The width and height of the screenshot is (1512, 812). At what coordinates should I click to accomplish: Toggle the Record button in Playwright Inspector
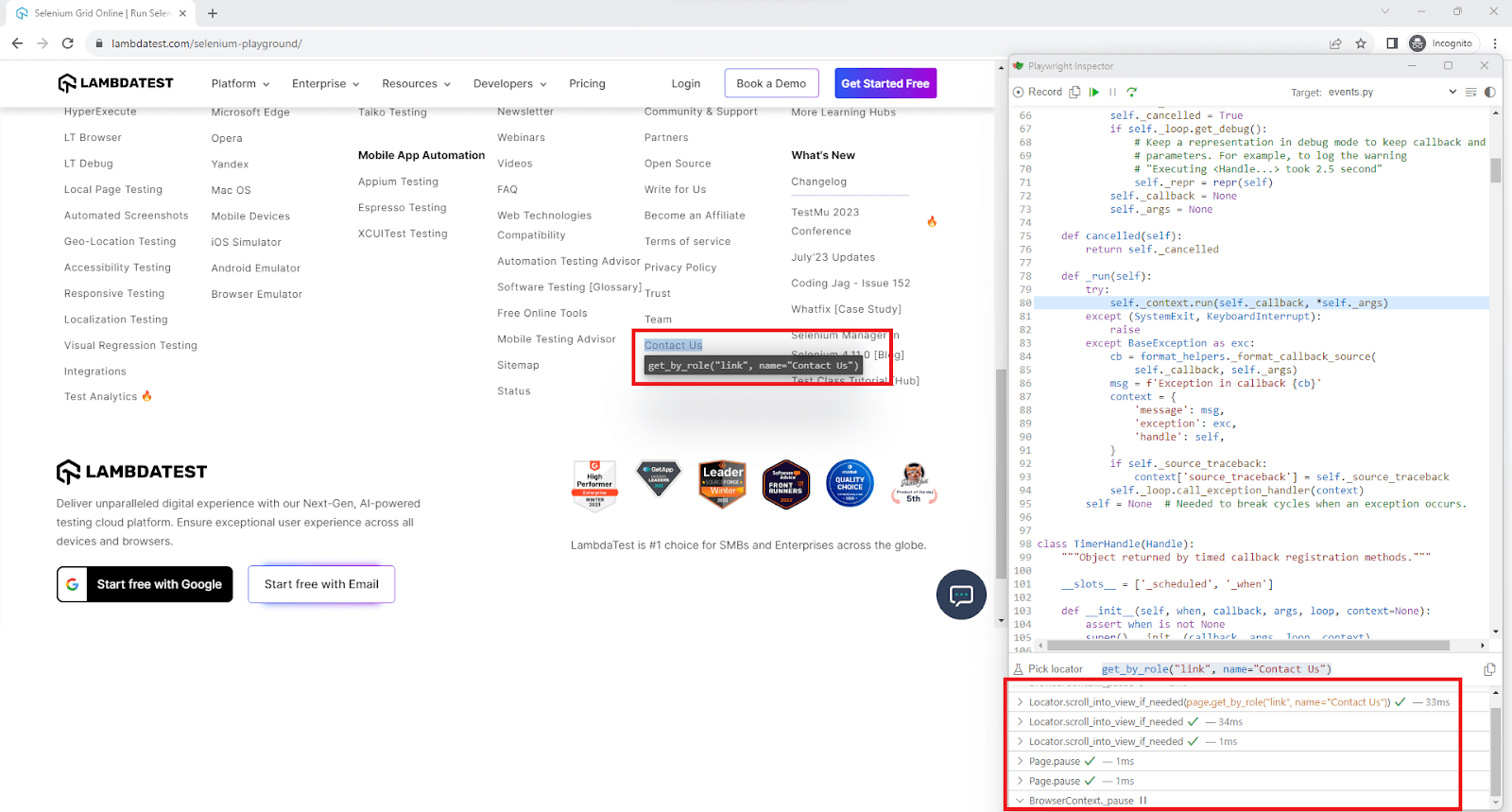point(1038,92)
